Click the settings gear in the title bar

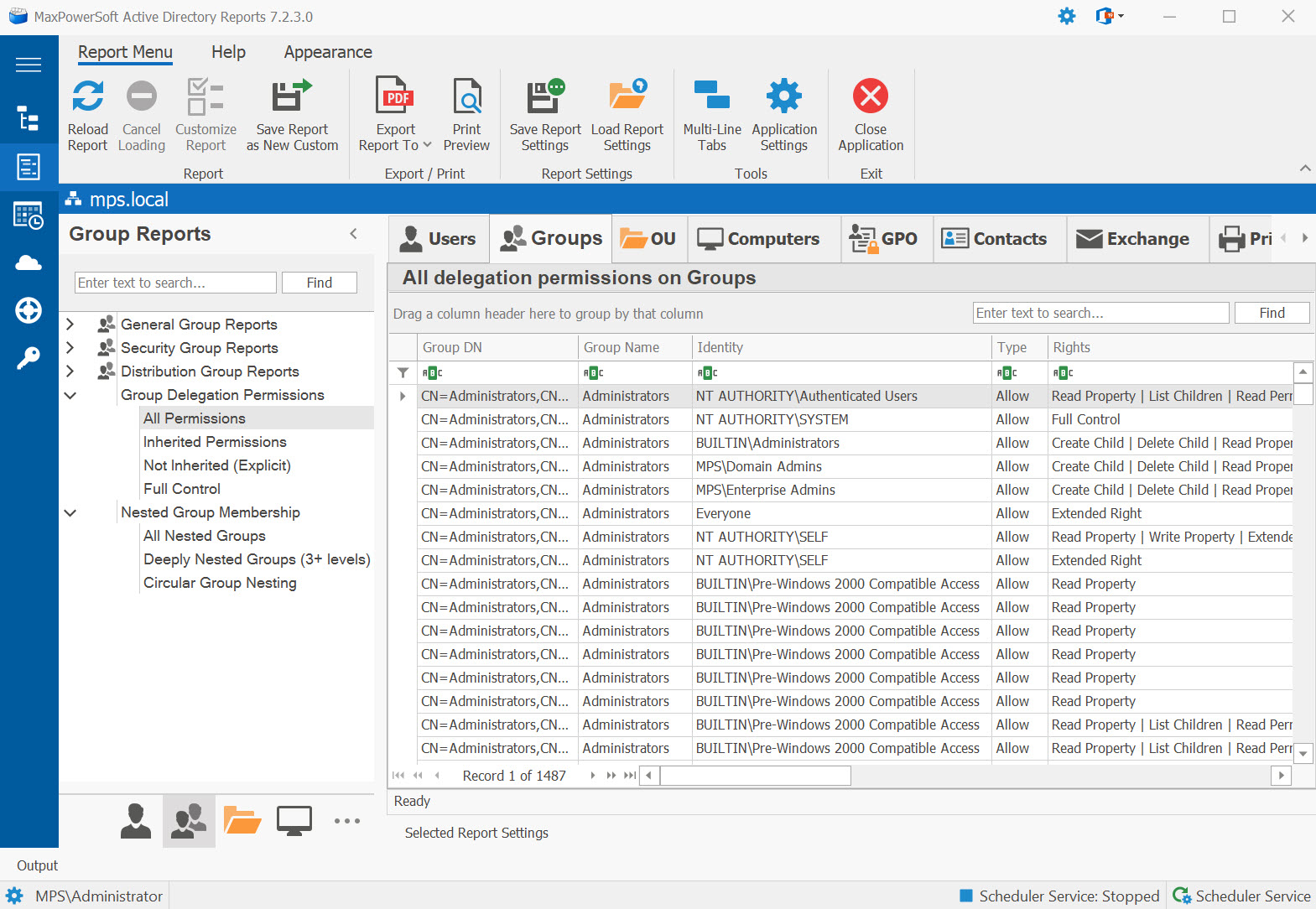[1067, 16]
